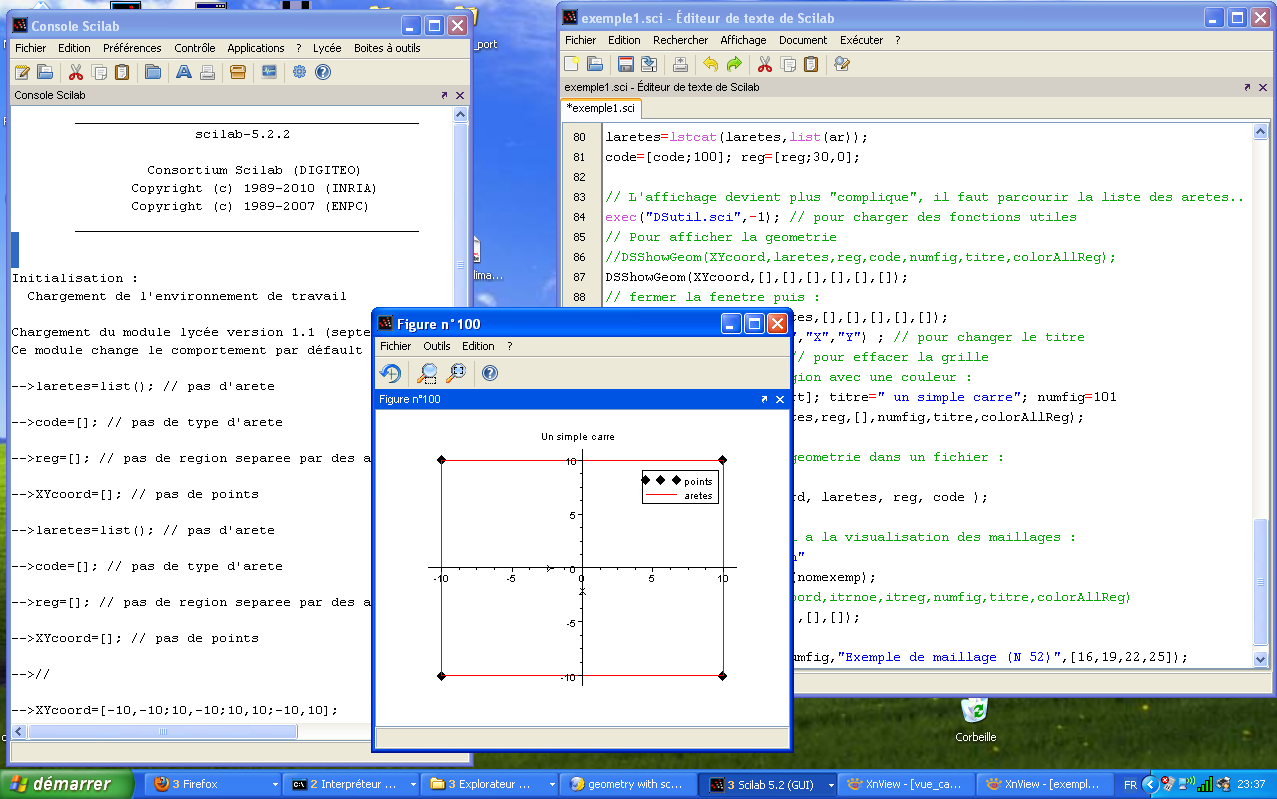Open the Lycée menu in the console

327,48
